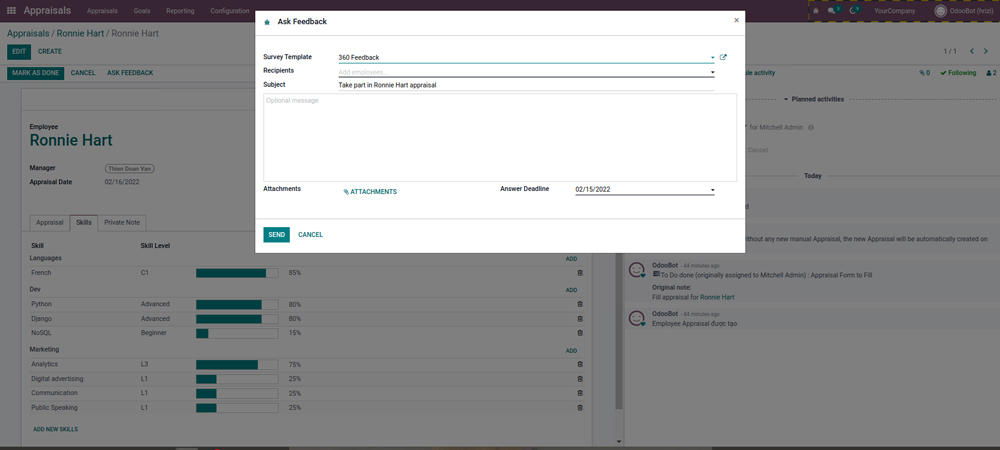Screen dimensions: 1000x450
Task: Open the Goals menu
Action: click(x=142, y=11)
